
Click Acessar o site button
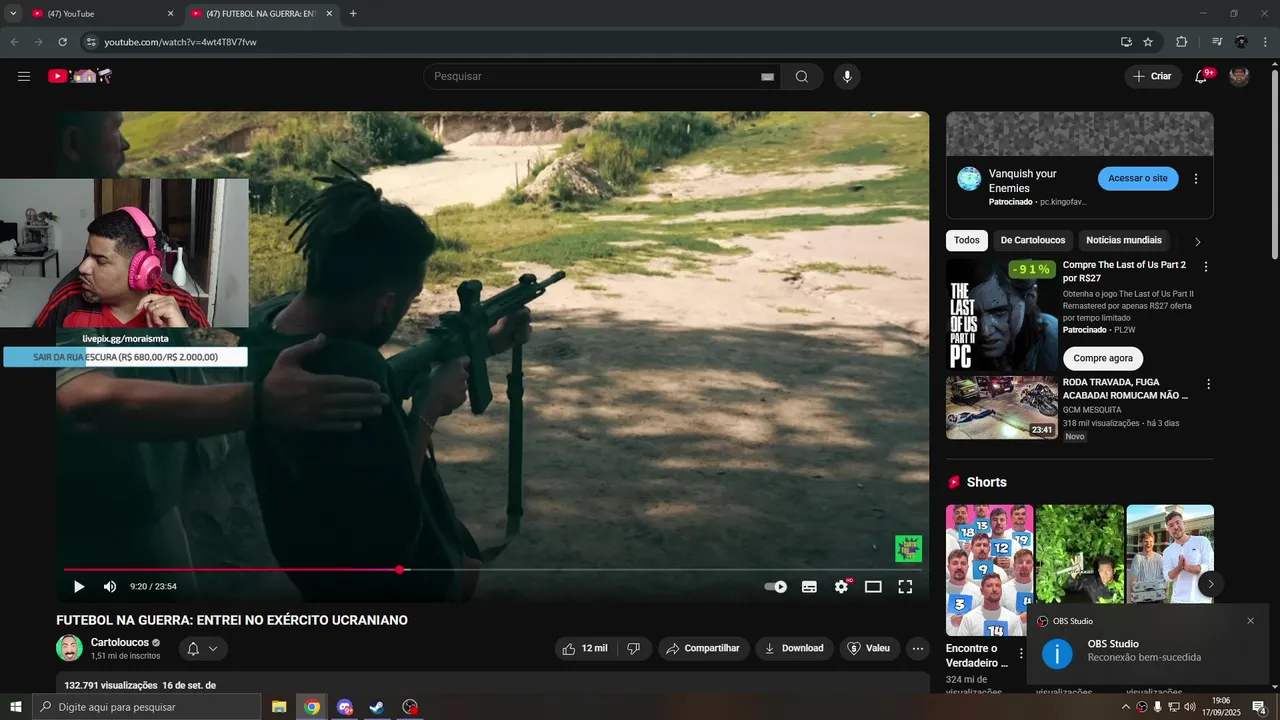point(1138,178)
